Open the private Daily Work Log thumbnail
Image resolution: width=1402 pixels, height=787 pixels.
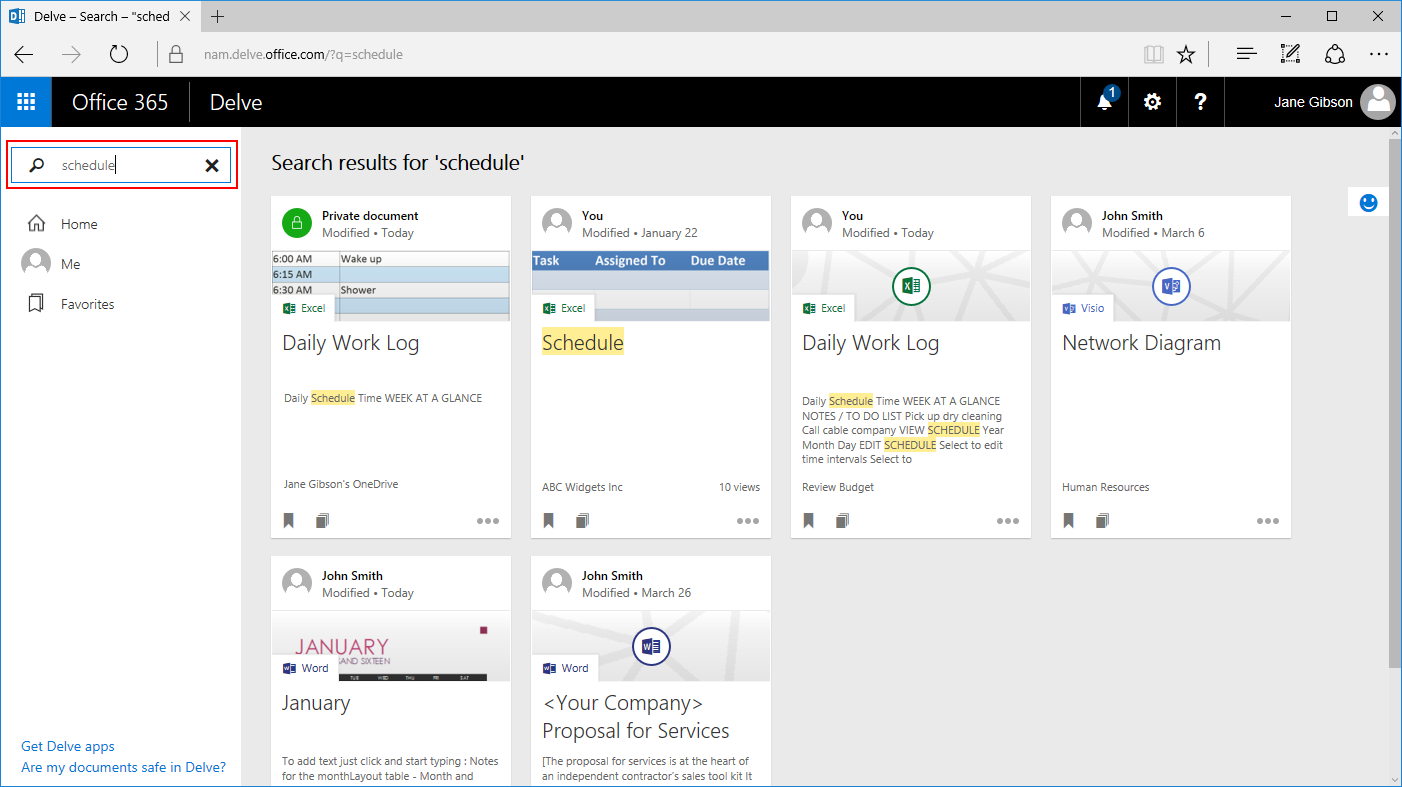(391, 286)
